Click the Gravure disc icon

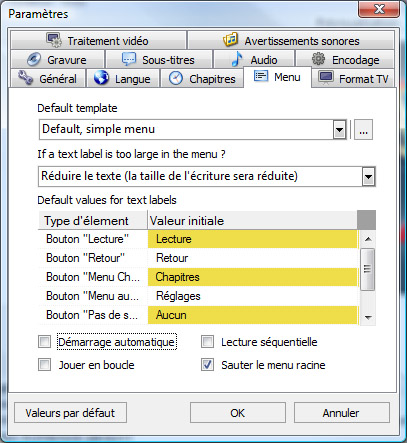[x=34, y=59]
